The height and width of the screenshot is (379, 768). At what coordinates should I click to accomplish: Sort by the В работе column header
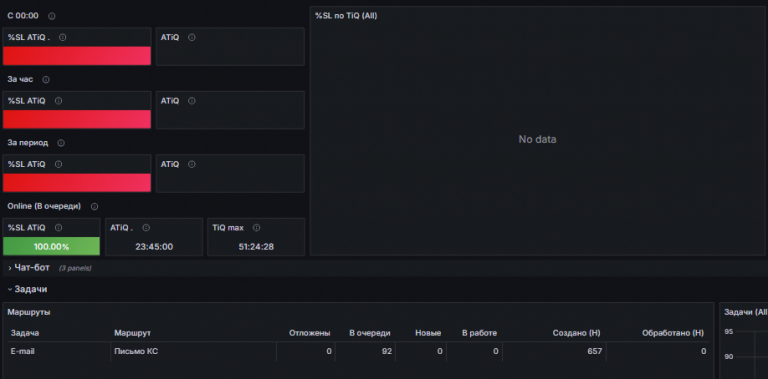480,333
